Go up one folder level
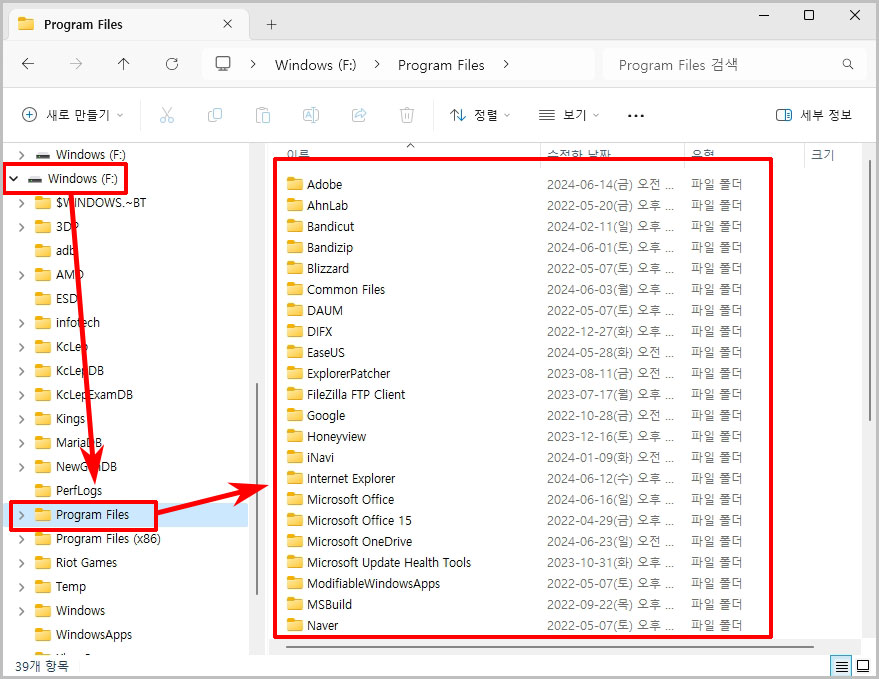879x679 pixels. pyautogui.click(x=124, y=64)
